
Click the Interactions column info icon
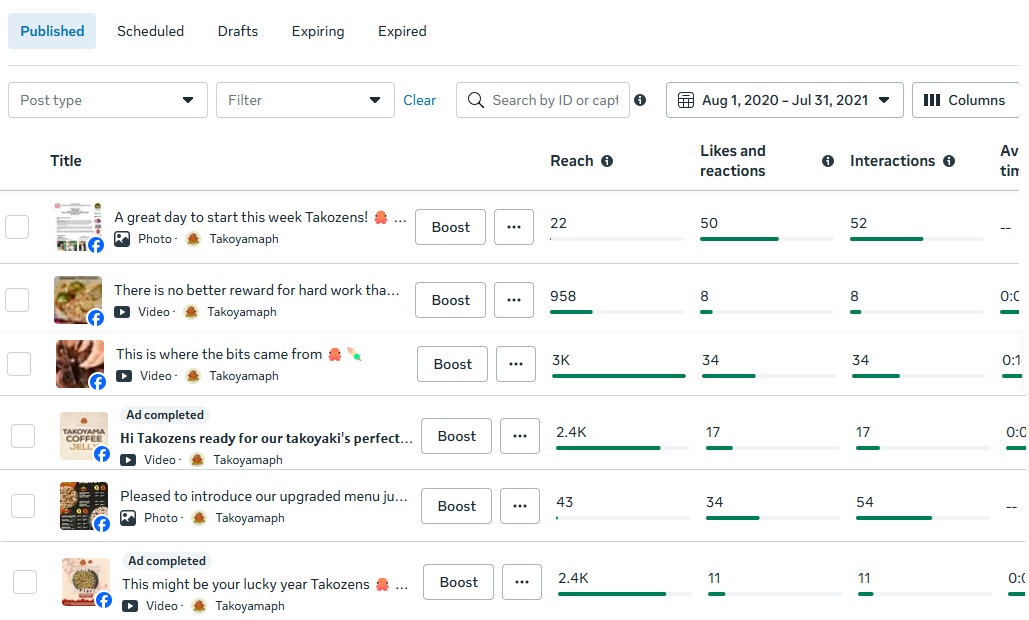click(949, 161)
